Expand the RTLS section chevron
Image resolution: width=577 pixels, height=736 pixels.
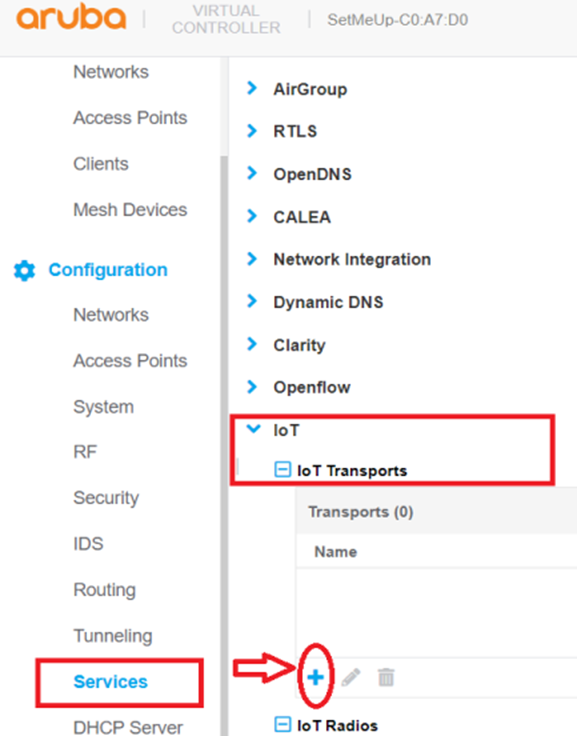pos(252,130)
